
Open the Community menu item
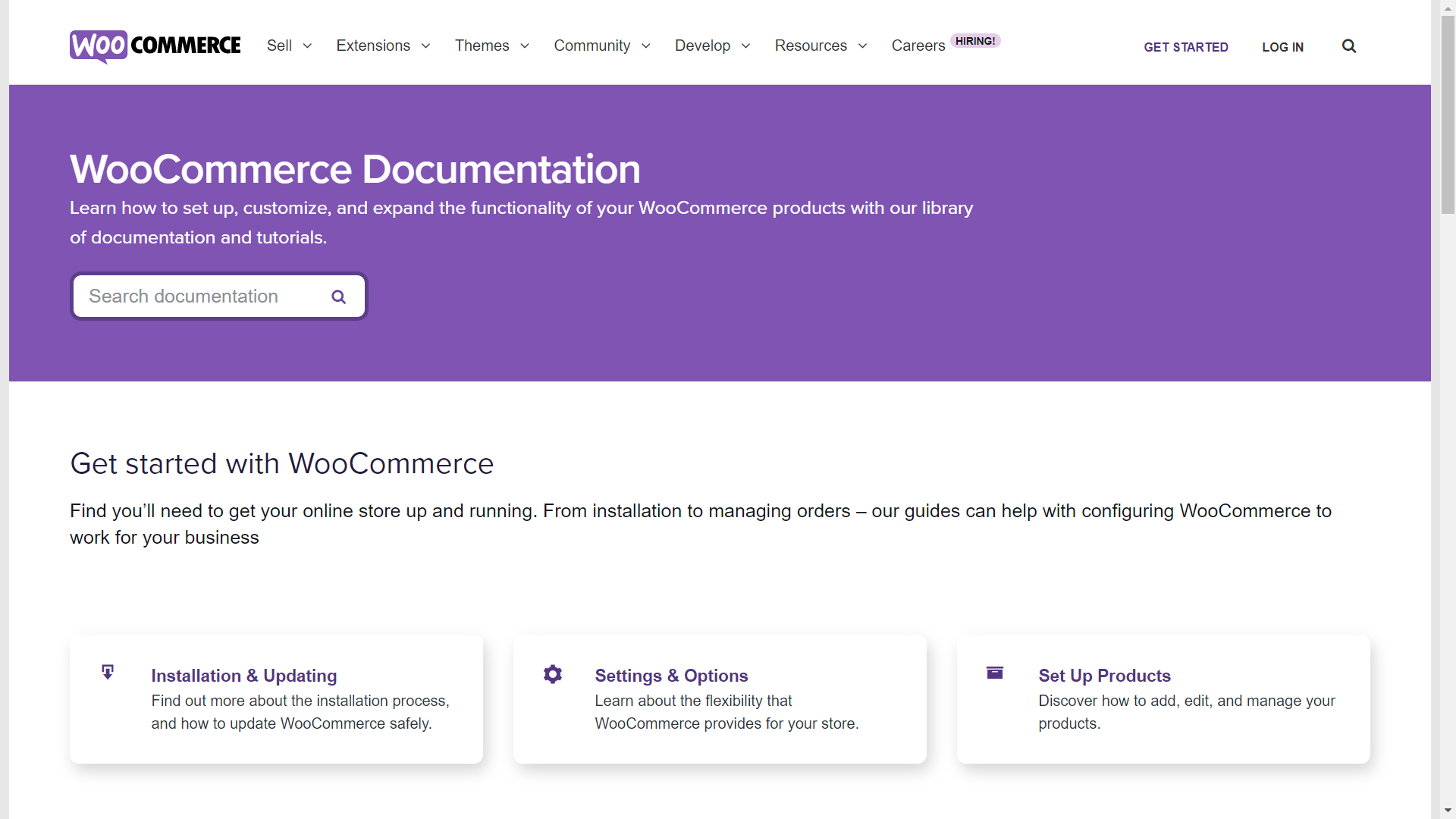(592, 45)
